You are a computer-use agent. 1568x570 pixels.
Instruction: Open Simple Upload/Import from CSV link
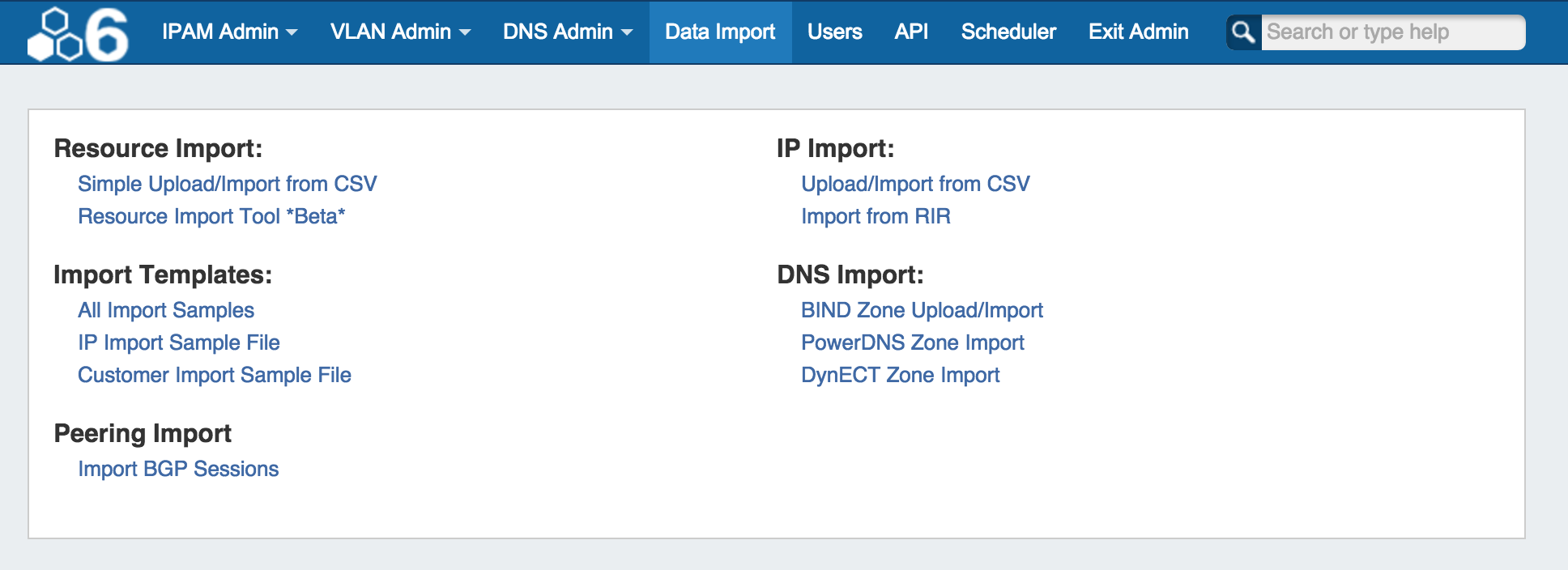click(227, 184)
